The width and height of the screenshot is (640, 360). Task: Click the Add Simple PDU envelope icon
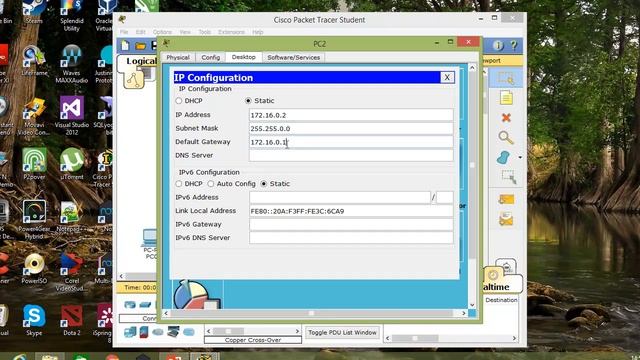(506, 199)
